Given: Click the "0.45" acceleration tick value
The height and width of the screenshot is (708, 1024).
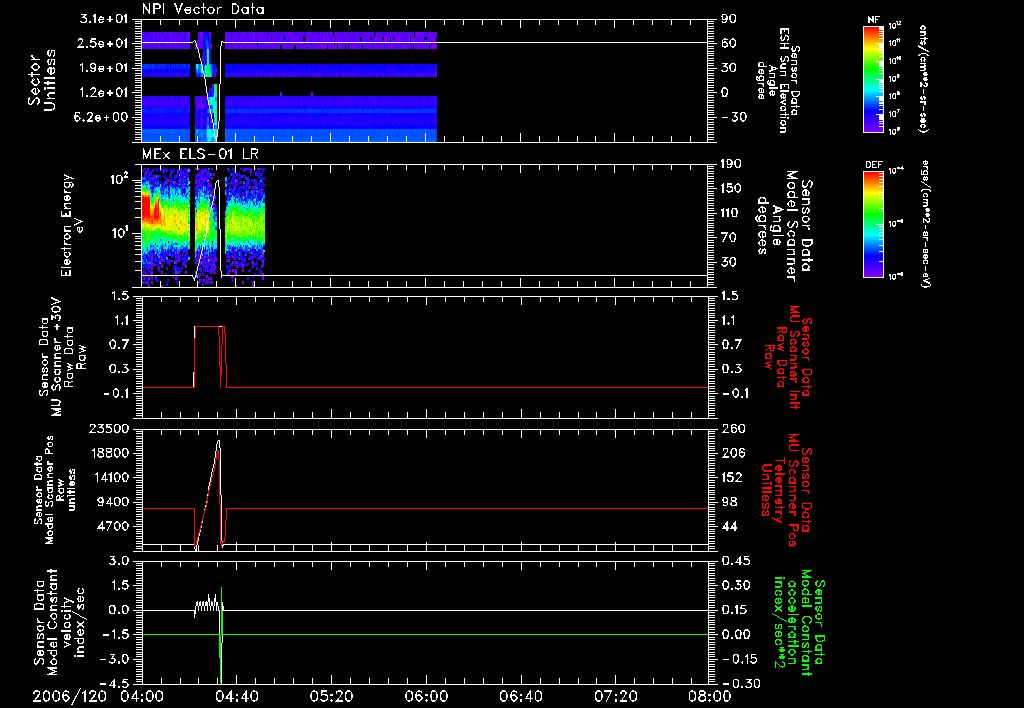Looking at the screenshot, I should pyautogui.click(x=735, y=561).
